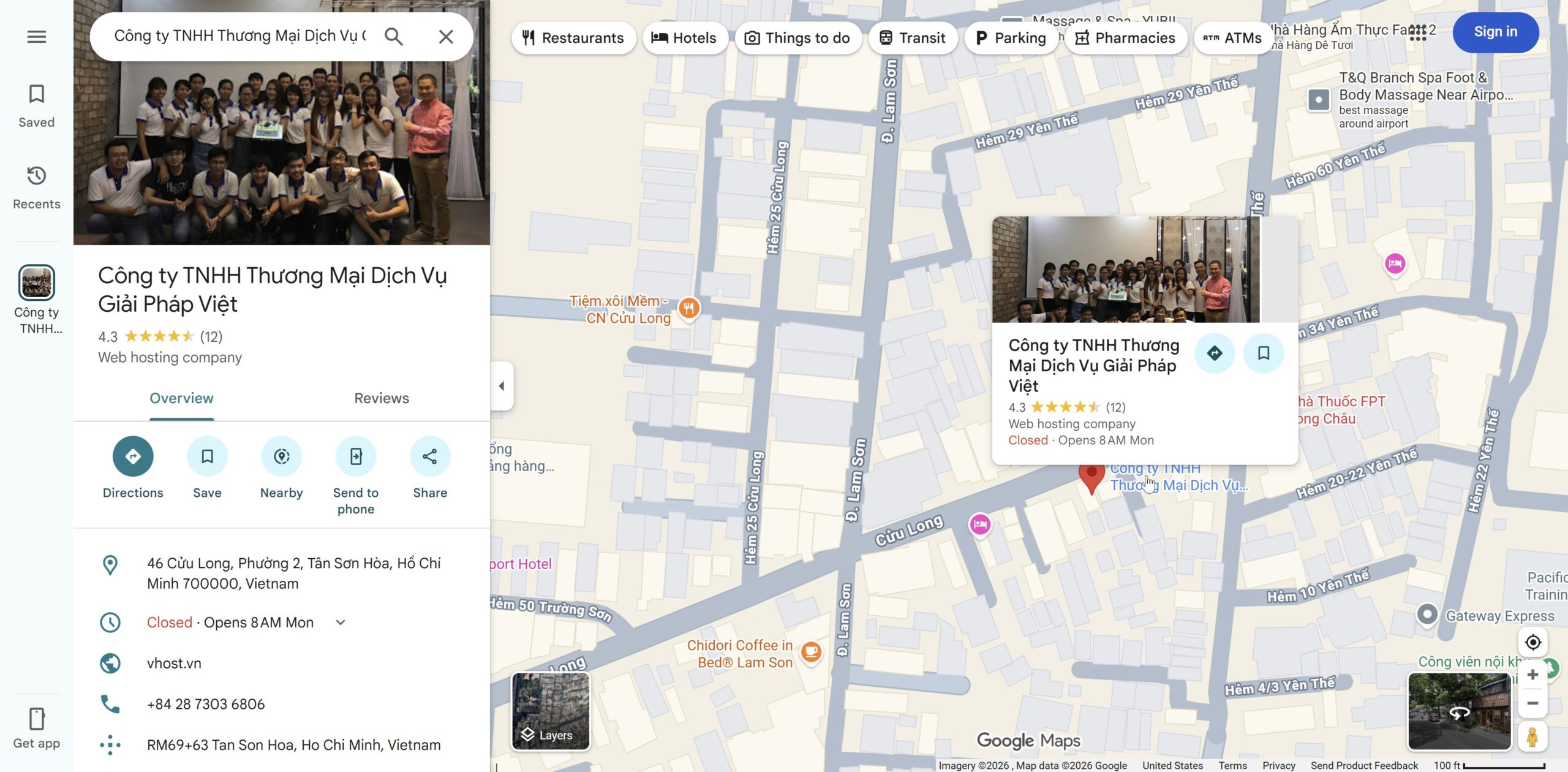Click the Sign in button
Viewport: 1568px width, 772px height.
pos(1496,32)
